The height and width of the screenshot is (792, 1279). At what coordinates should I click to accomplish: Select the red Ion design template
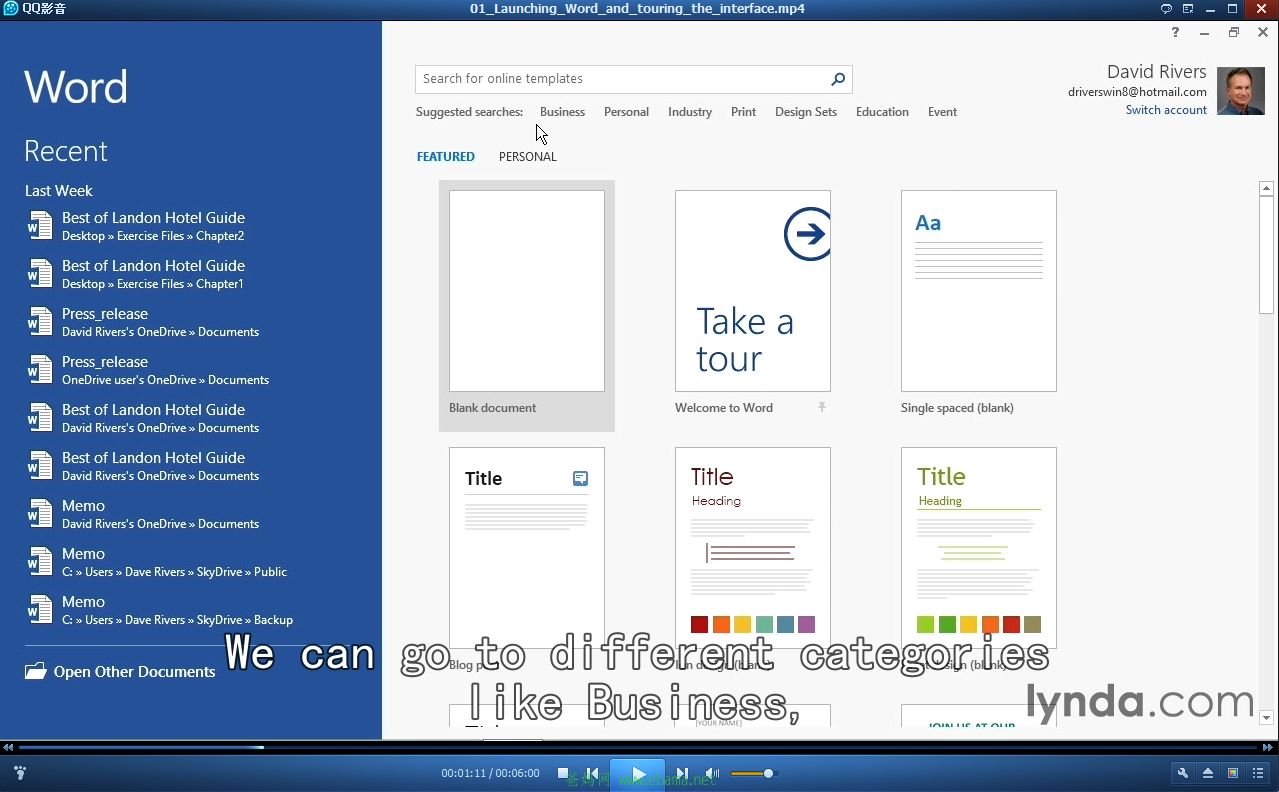click(753, 548)
